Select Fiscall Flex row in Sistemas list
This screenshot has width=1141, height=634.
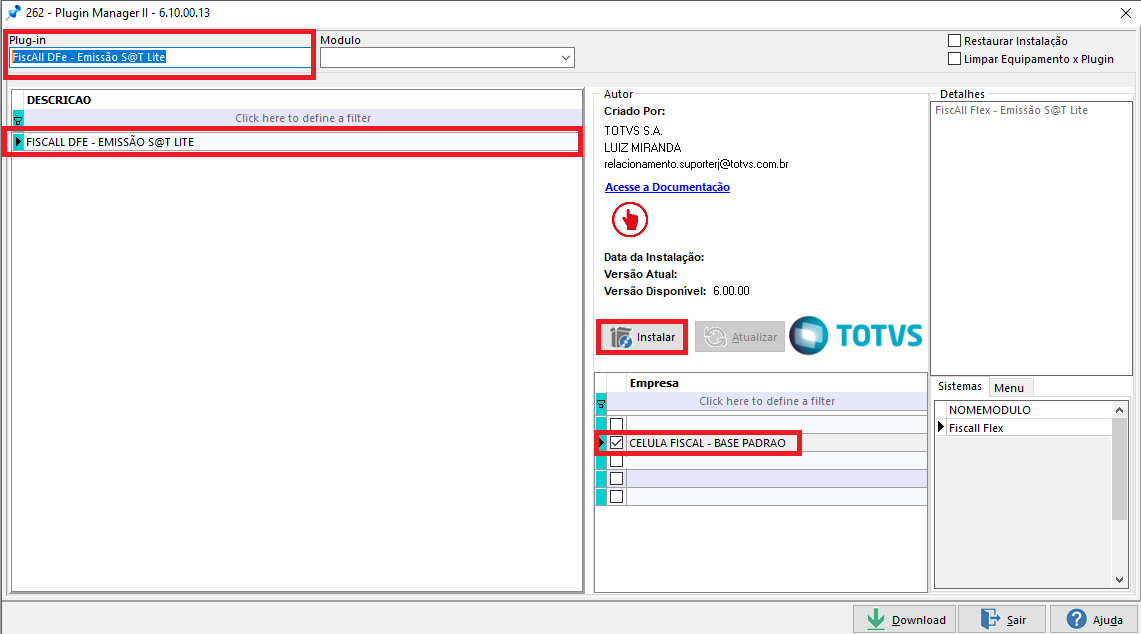1029,428
